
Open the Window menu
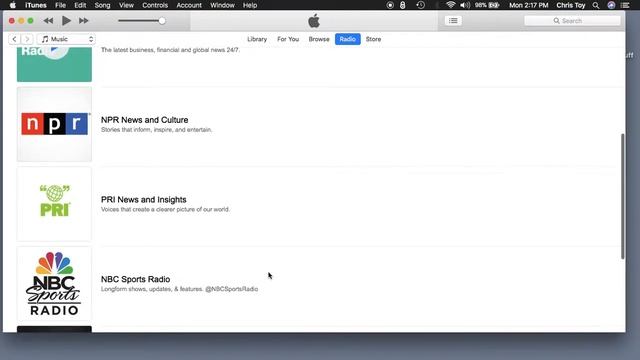pos(222,5)
